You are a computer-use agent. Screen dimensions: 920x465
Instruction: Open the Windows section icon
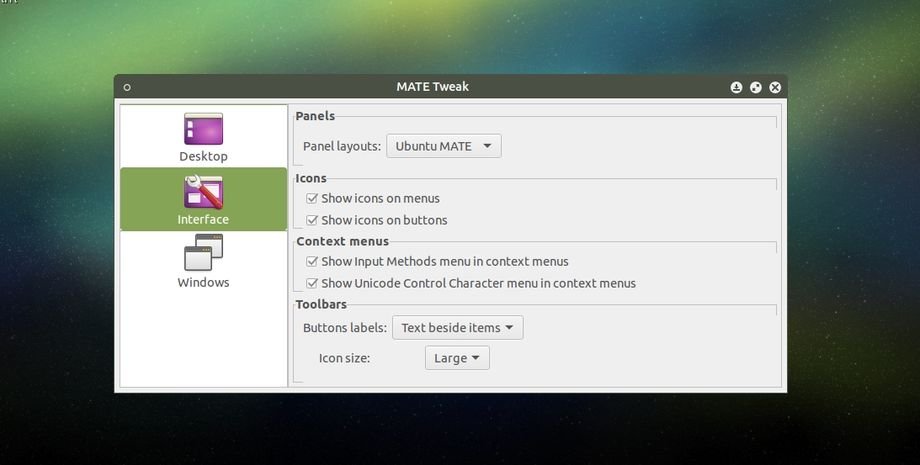pos(203,253)
